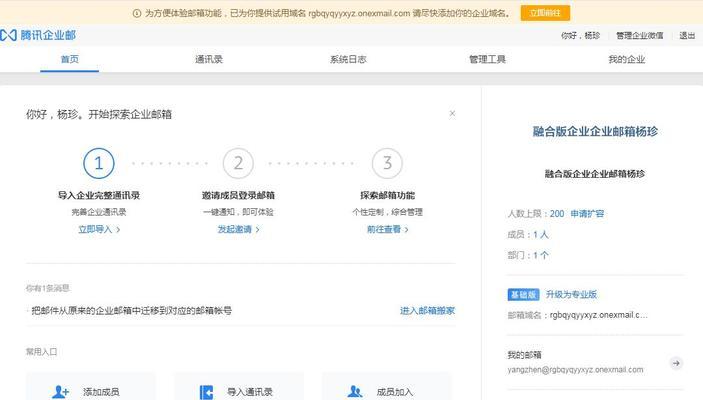Open the 首页 tab
Screen dimensions: 703x400
point(69,59)
